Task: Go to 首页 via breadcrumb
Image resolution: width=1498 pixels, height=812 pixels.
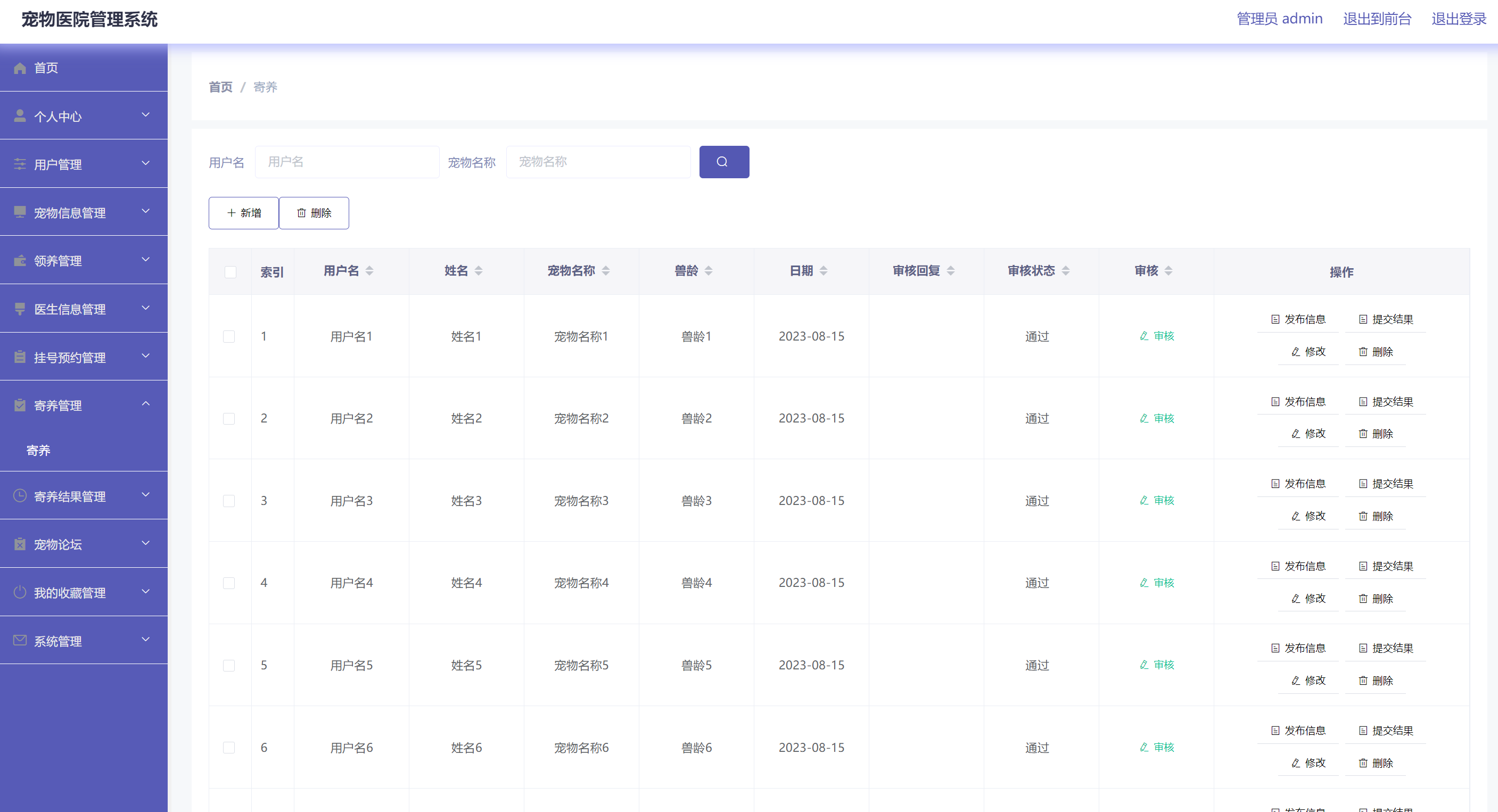Action: (220, 87)
